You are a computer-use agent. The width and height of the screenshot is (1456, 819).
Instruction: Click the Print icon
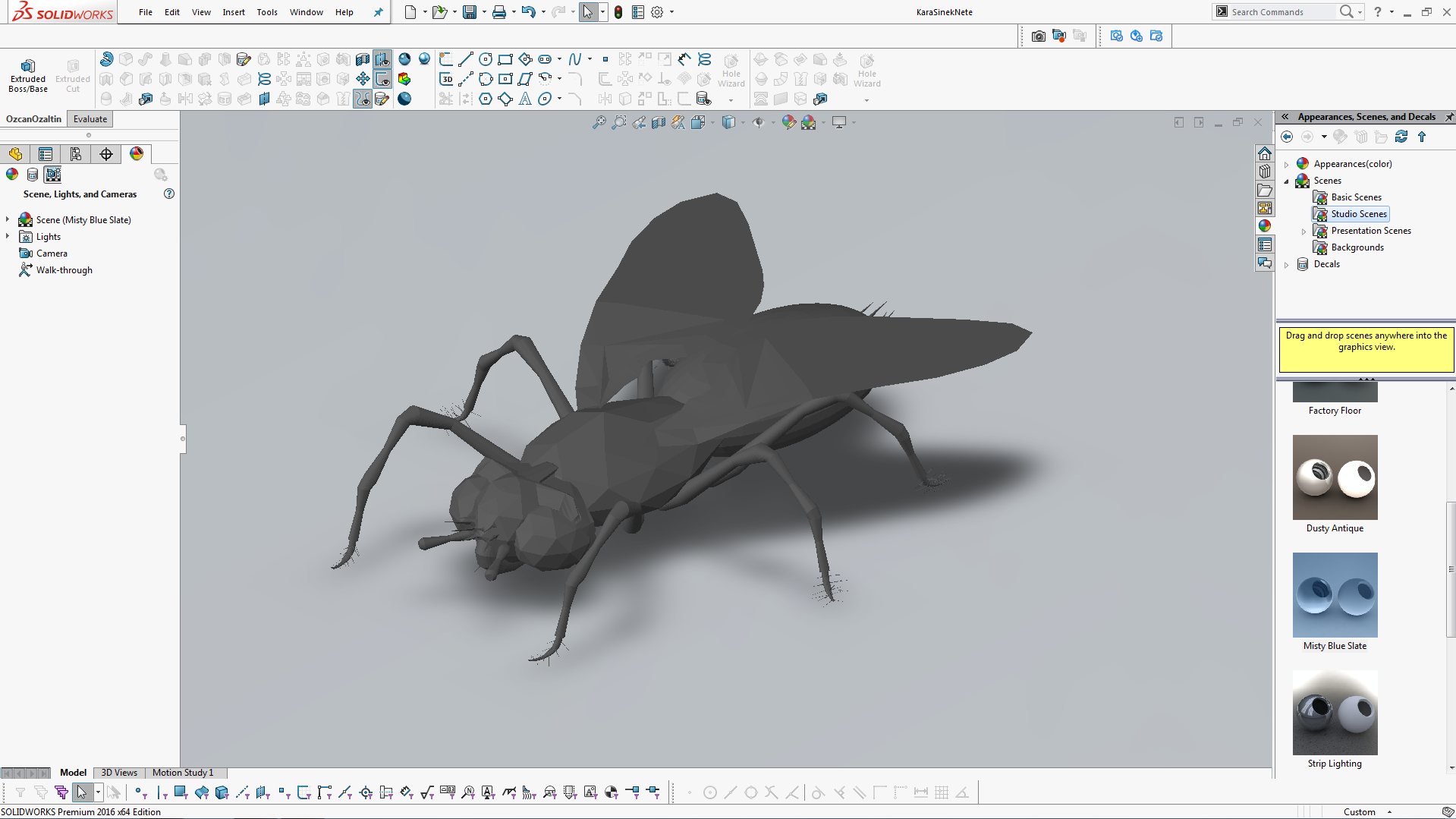(498, 12)
